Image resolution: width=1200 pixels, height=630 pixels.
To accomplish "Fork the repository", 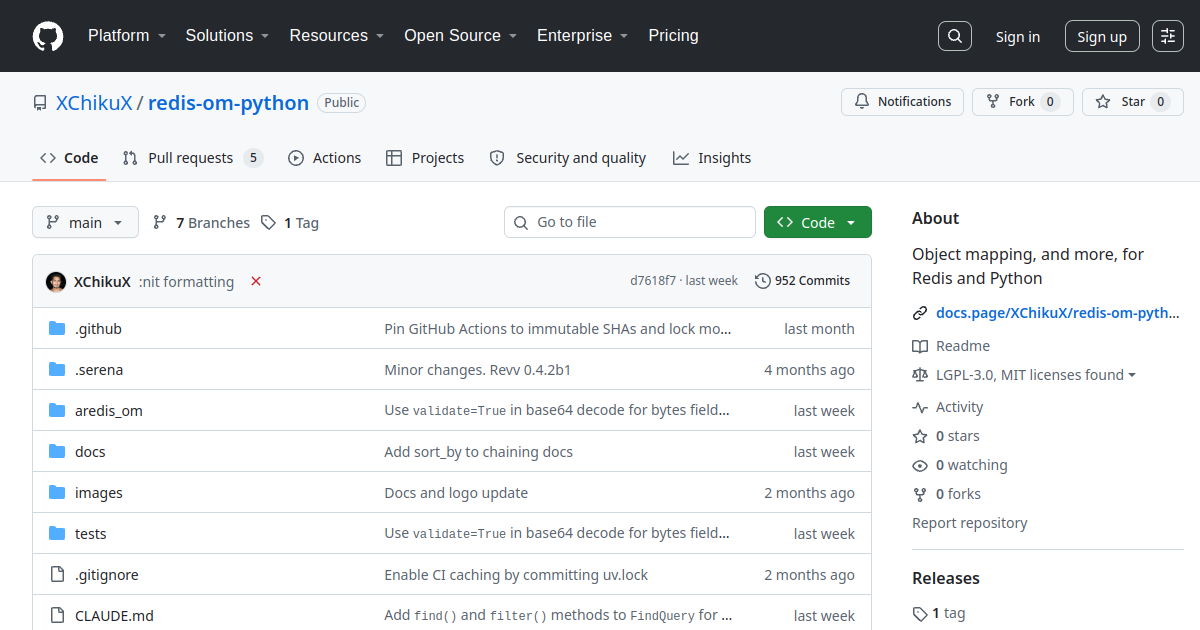I will pos(1022,102).
